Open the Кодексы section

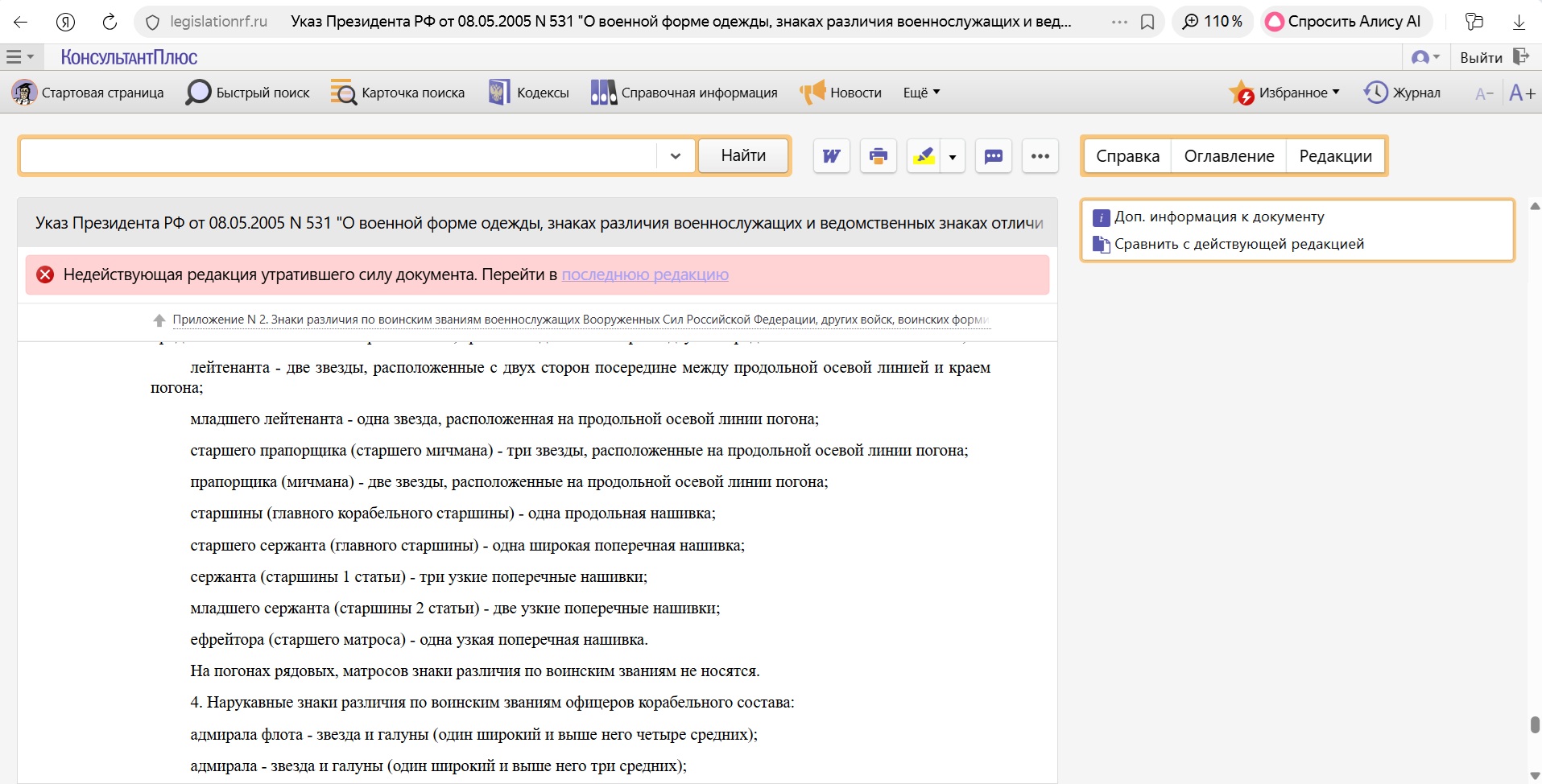[x=529, y=92]
